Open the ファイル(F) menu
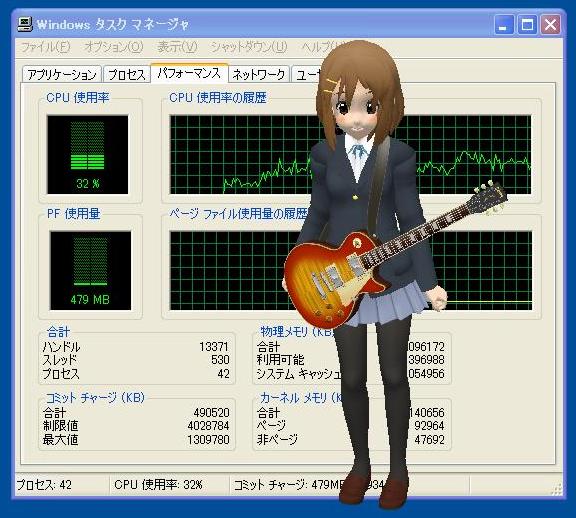This screenshot has width=576, height=518. point(45,47)
